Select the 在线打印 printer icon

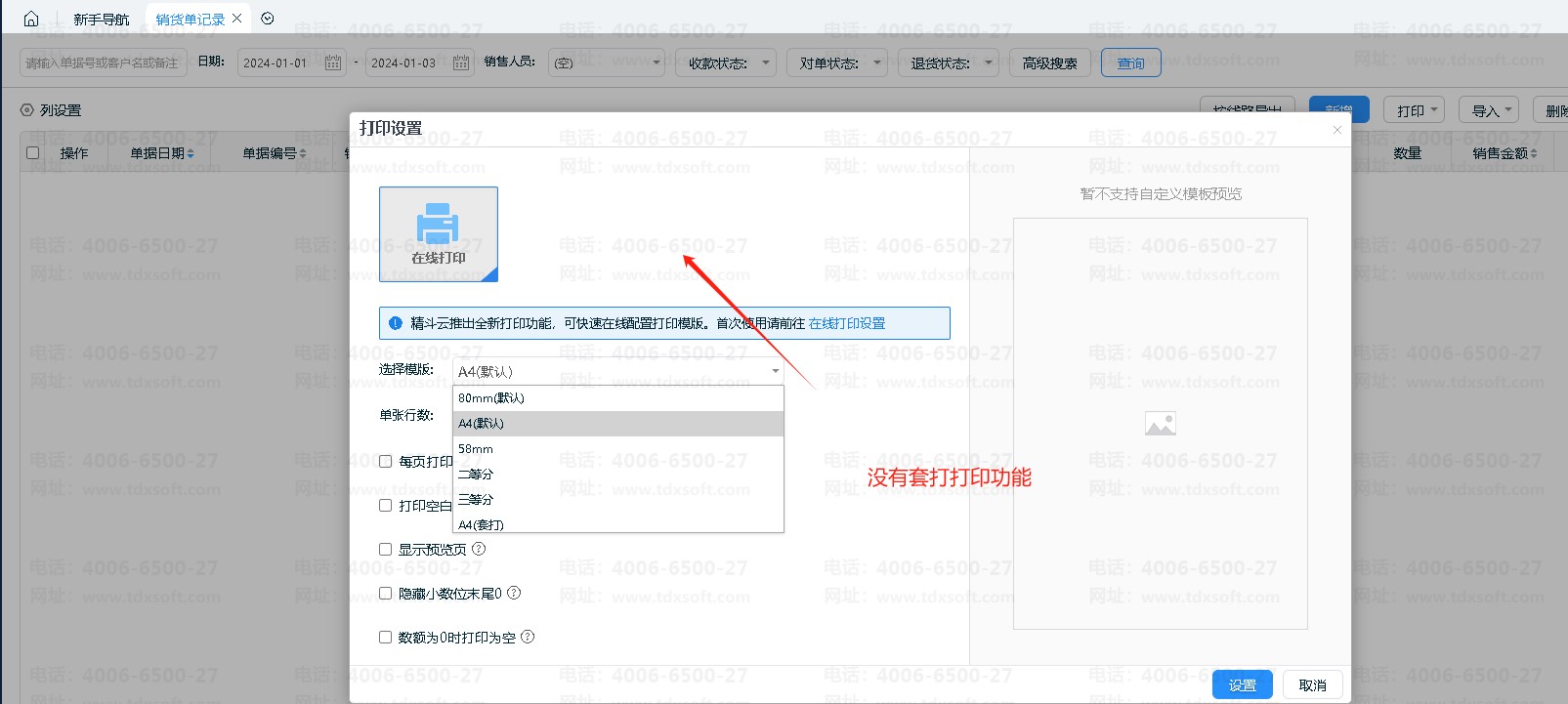click(438, 233)
